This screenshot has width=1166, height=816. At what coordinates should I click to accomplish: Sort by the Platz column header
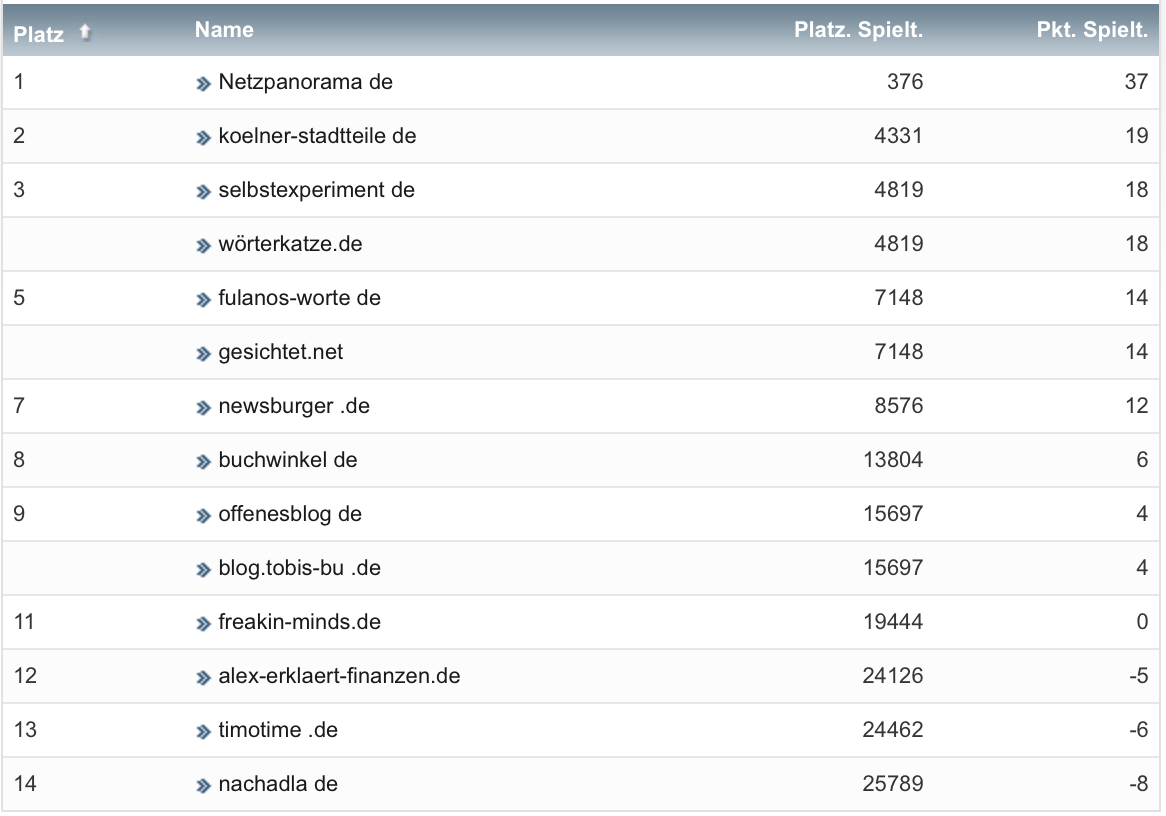click(x=39, y=34)
